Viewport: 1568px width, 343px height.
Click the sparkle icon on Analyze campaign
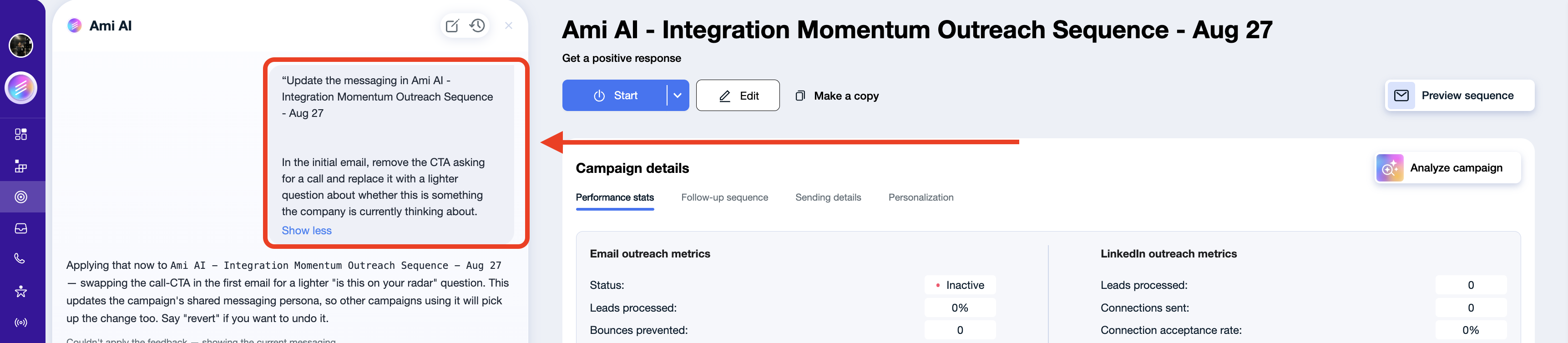tap(1390, 168)
